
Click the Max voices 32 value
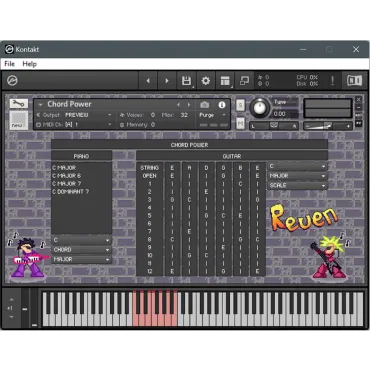click(184, 115)
